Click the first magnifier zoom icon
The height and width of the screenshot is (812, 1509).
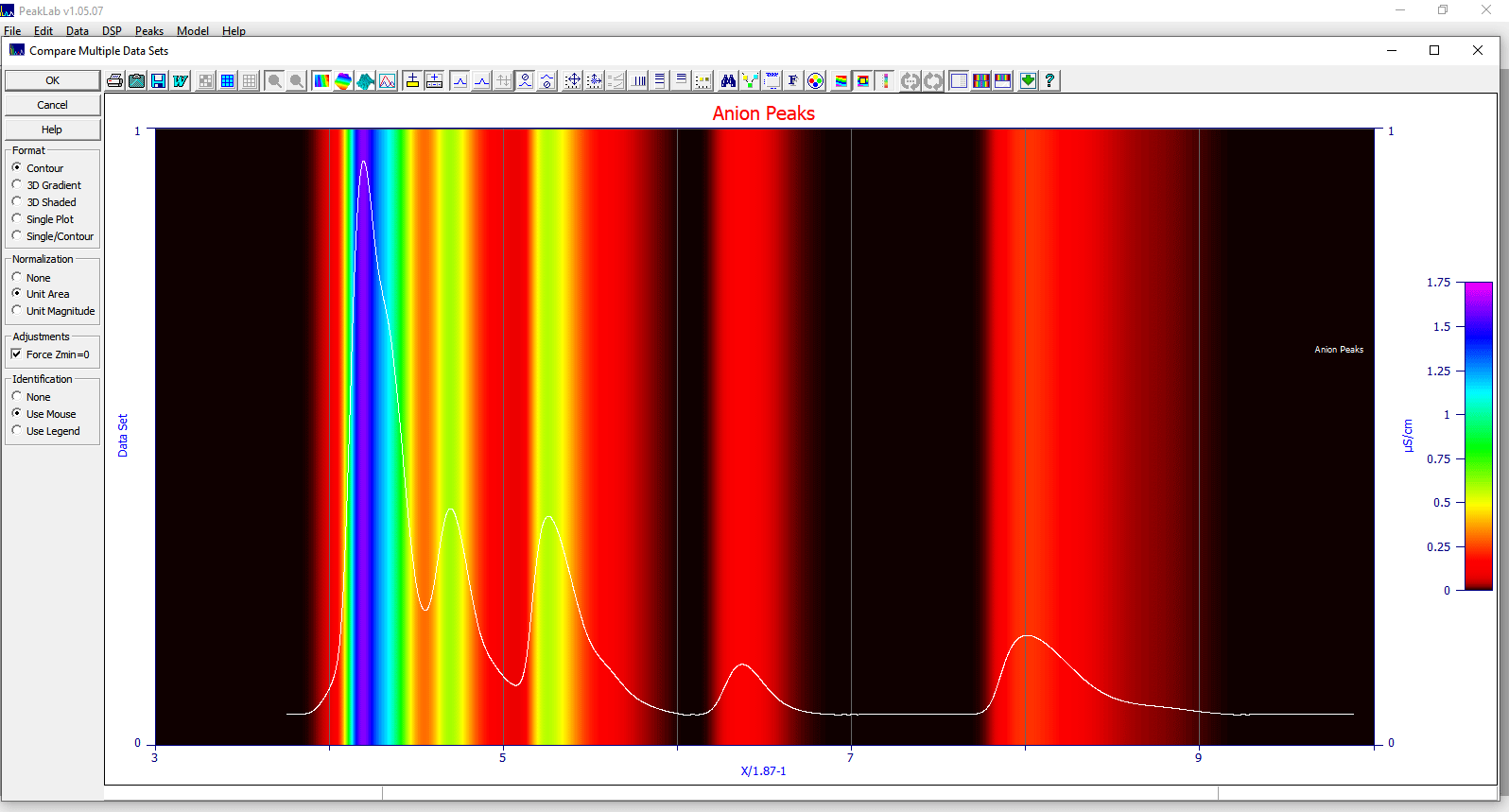pos(274,80)
